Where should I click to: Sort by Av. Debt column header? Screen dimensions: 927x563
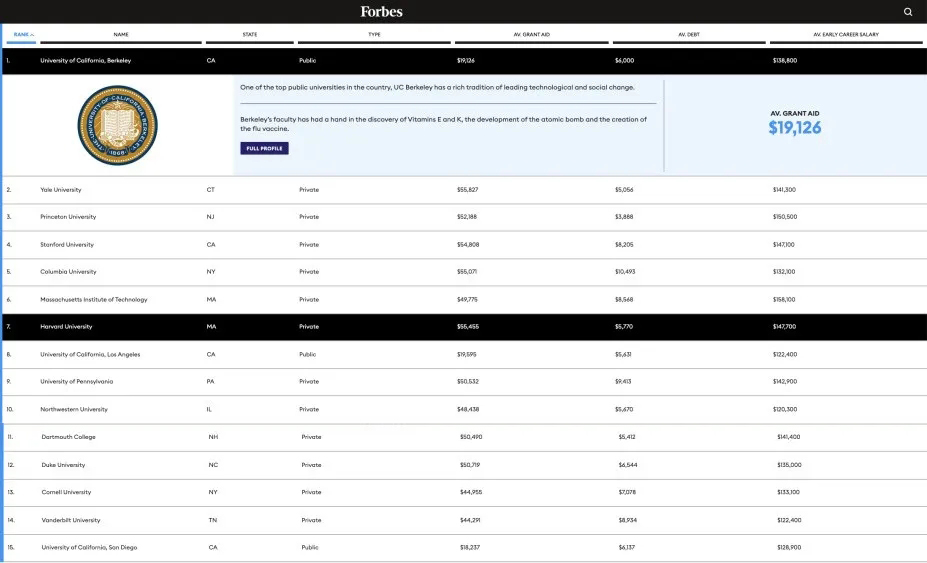tap(688, 34)
